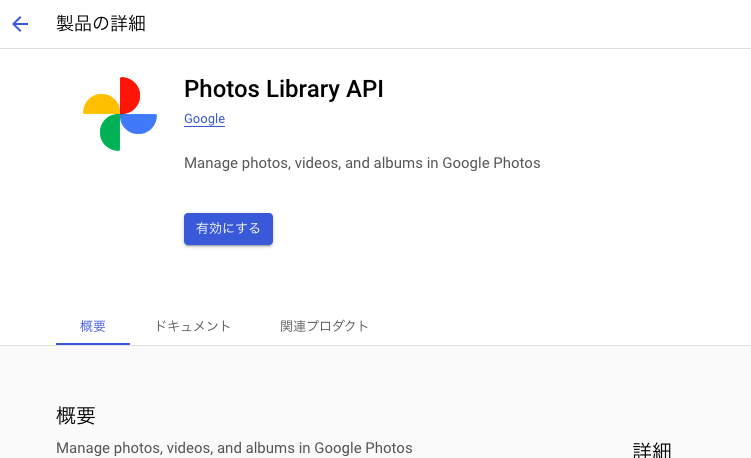This screenshot has width=751, height=458.
Task: Click the green petal of the logo
Action: 110,133
